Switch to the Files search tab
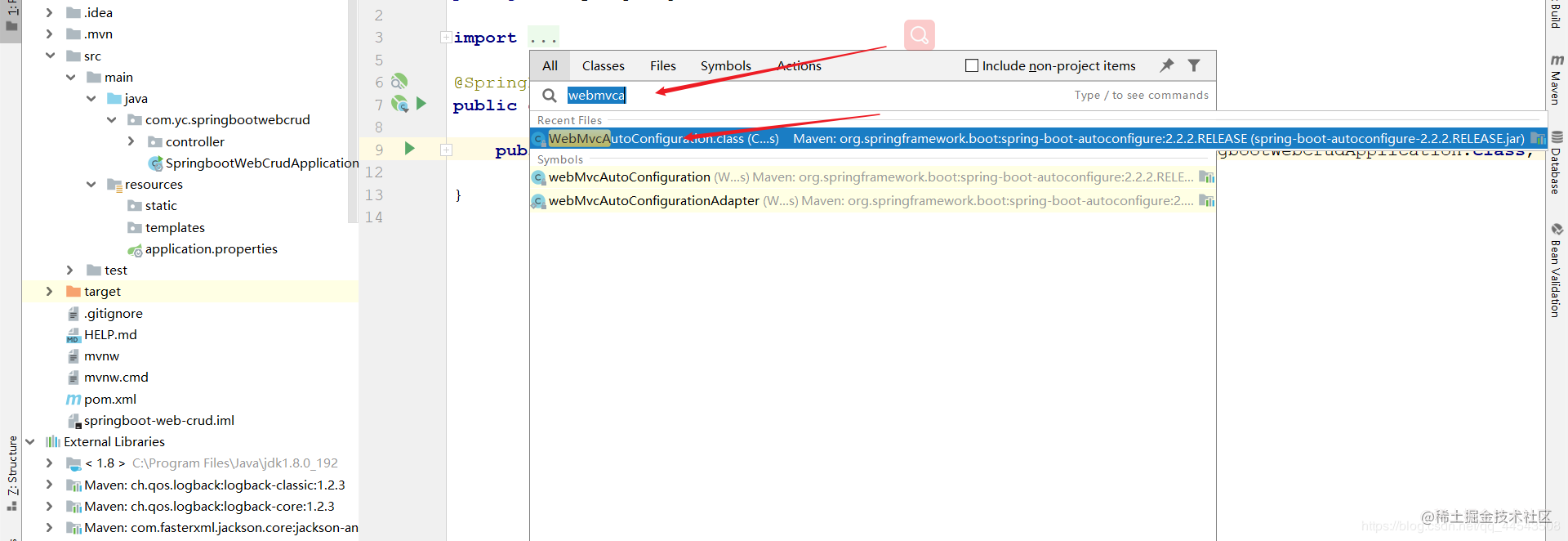 click(x=662, y=65)
